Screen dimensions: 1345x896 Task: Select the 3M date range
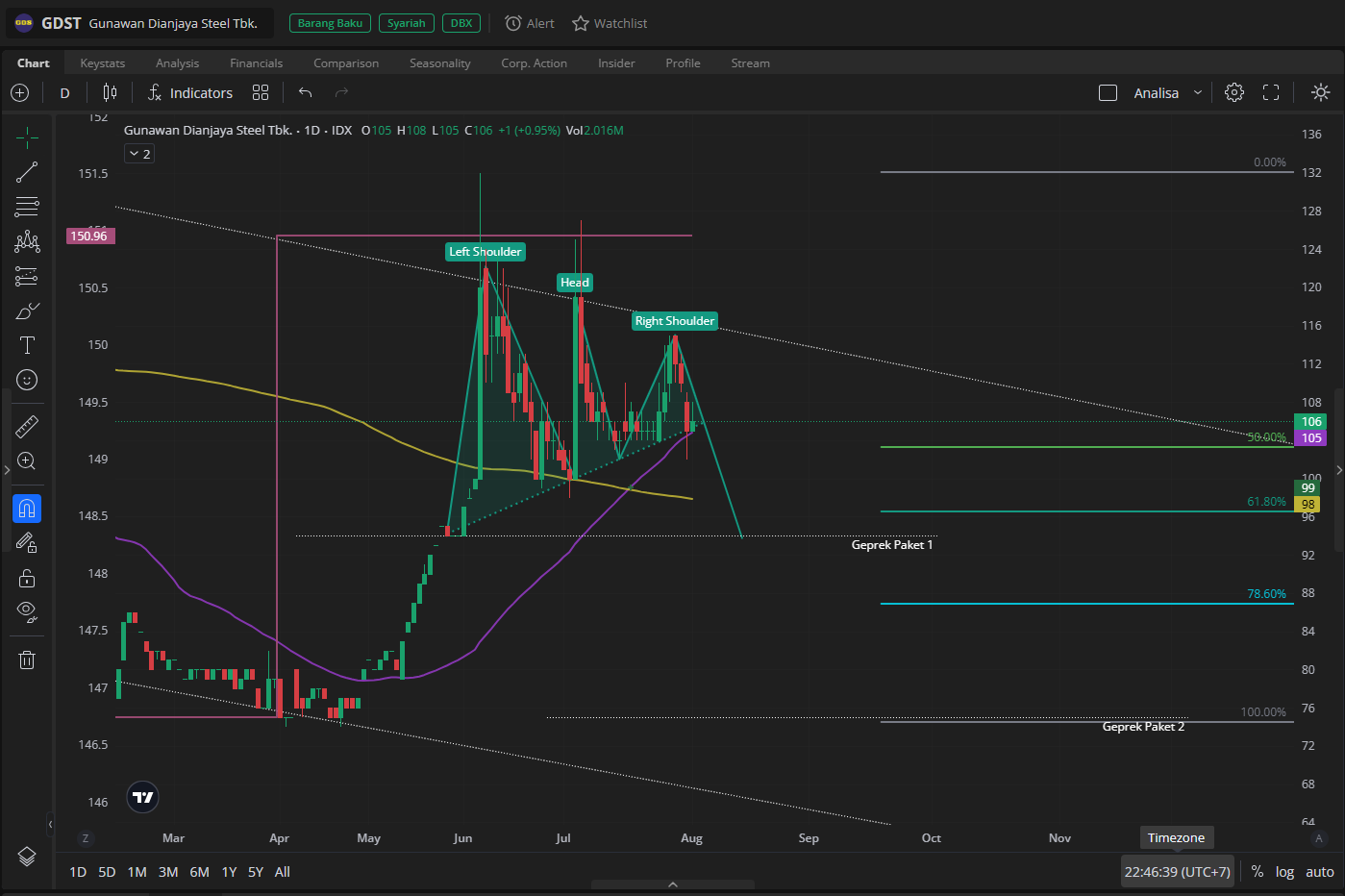[168, 872]
